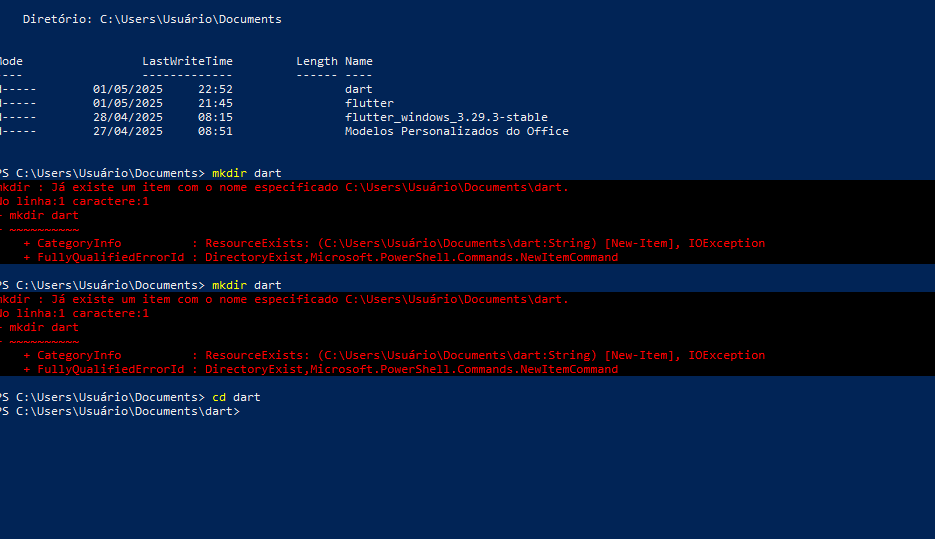Click the 'LastWriteTime' column header

tap(187, 61)
